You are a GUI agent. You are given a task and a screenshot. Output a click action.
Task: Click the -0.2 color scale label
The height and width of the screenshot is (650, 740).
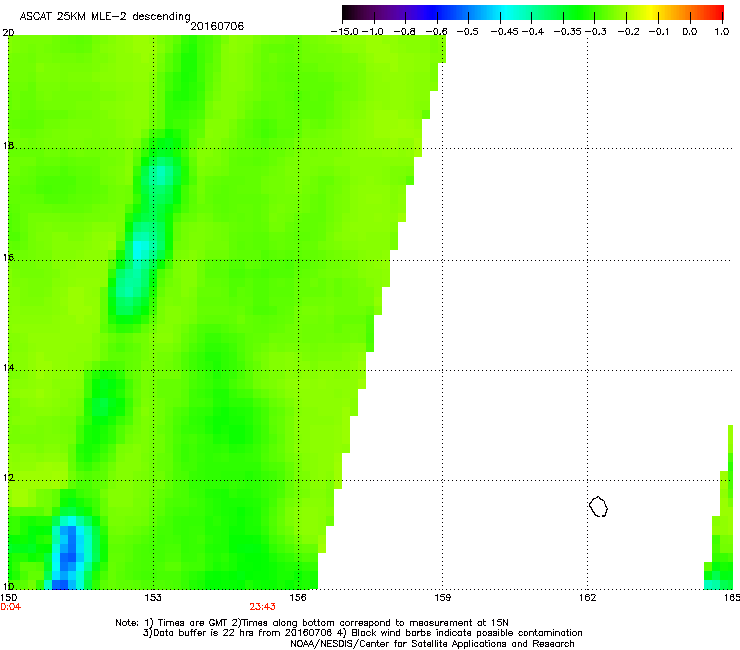click(629, 32)
